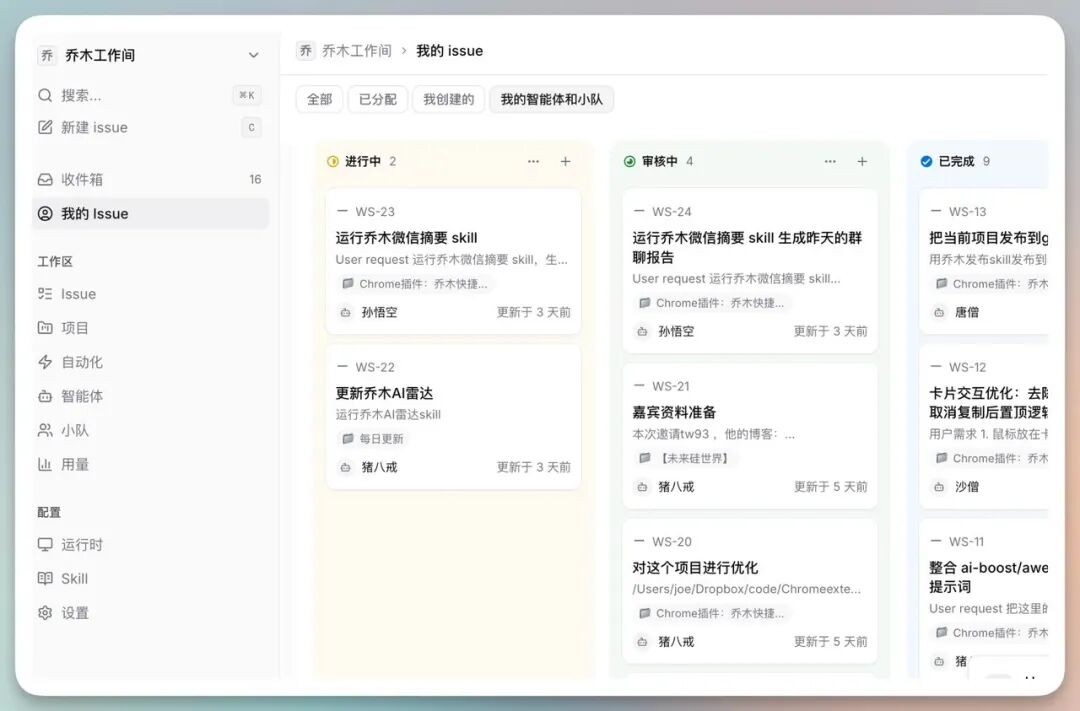The image size is (1080, 711).
Task: Click the search magnifier icon
Action: click(45, 95)
